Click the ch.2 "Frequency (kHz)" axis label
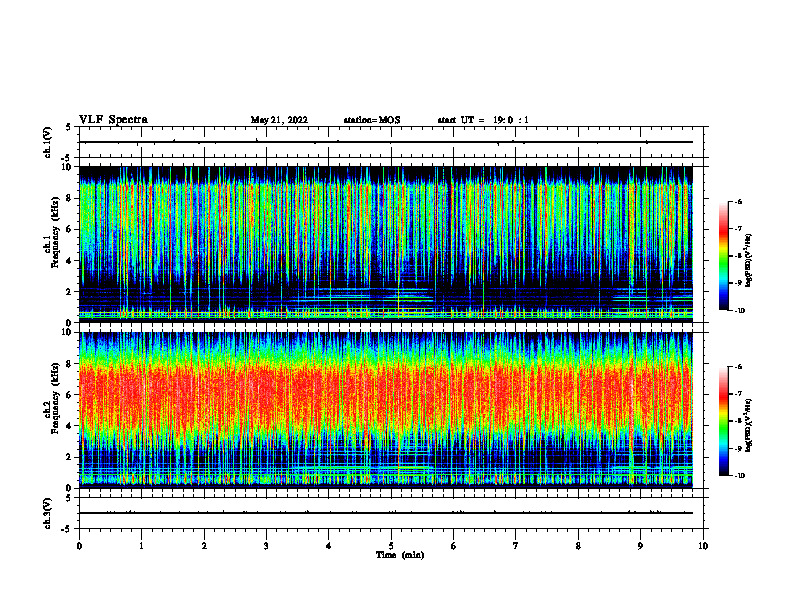The width and height of the screenshot is (792, 612). point(55,398)
